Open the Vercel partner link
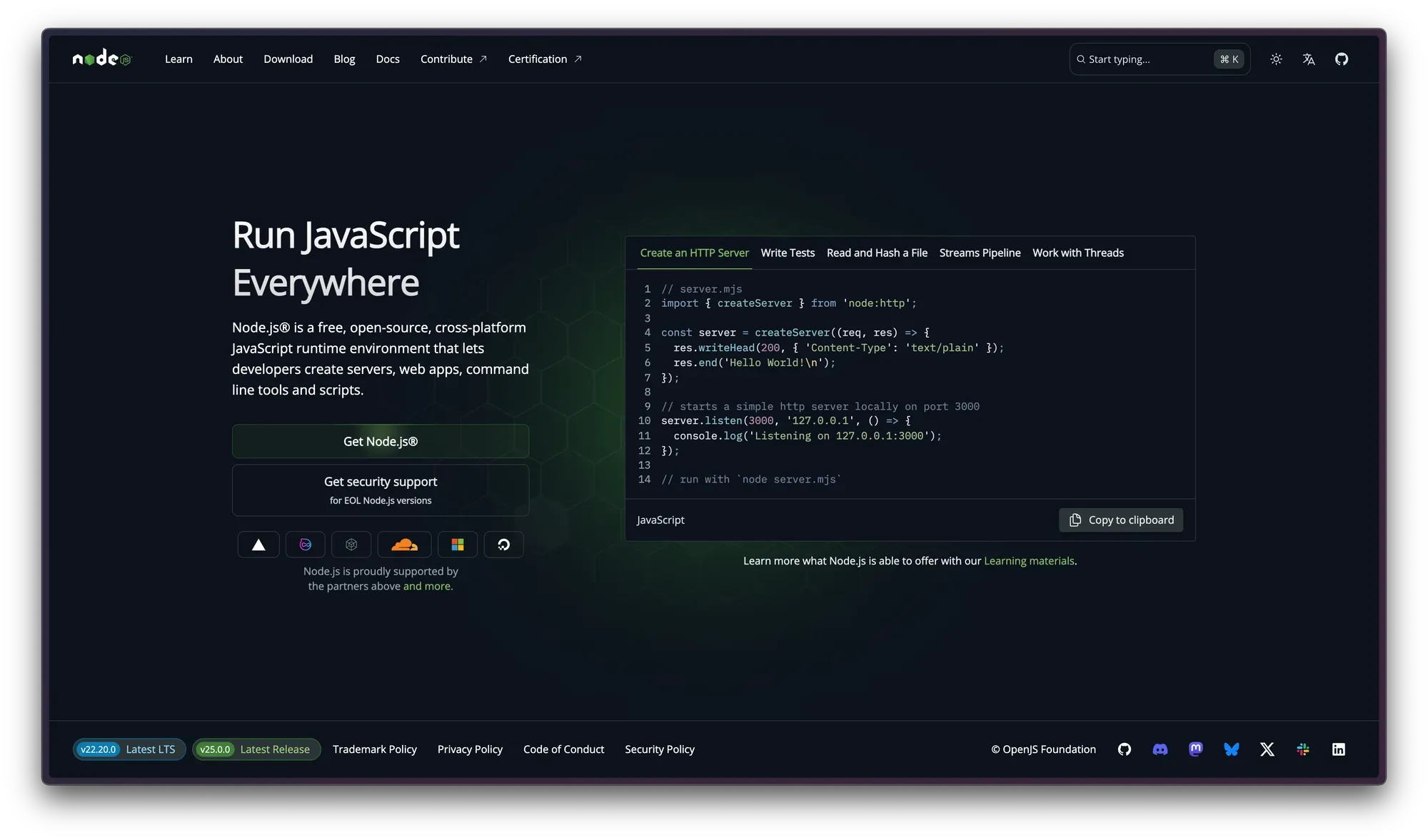Viewport: 1428px width, 840px height. pos(258,544)
